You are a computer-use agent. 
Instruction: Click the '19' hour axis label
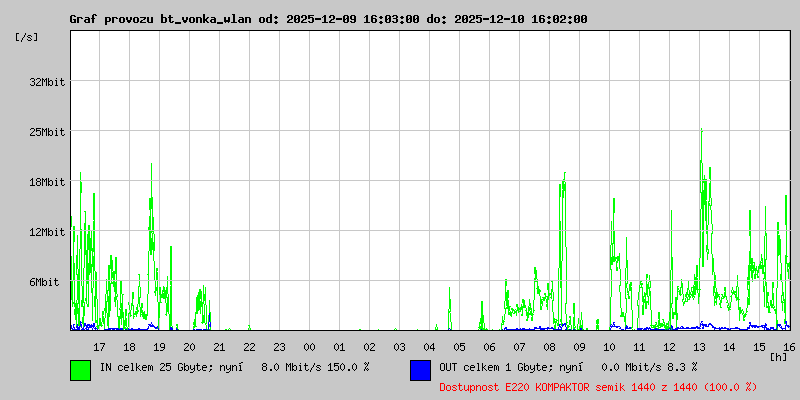click(159, 347)
